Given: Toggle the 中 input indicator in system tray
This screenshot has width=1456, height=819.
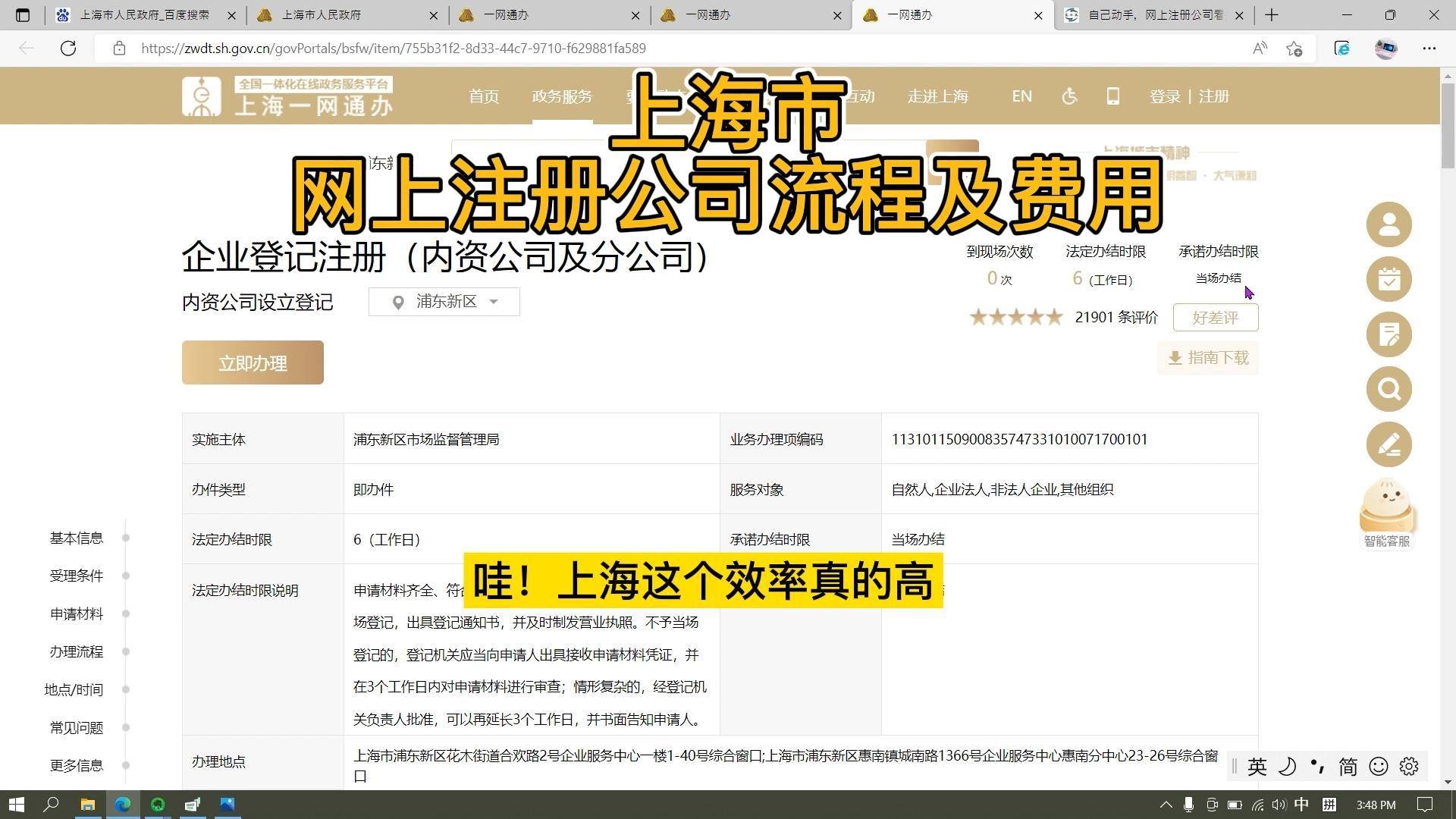Looking at the screenshot, I should (x=1301, y=805).
